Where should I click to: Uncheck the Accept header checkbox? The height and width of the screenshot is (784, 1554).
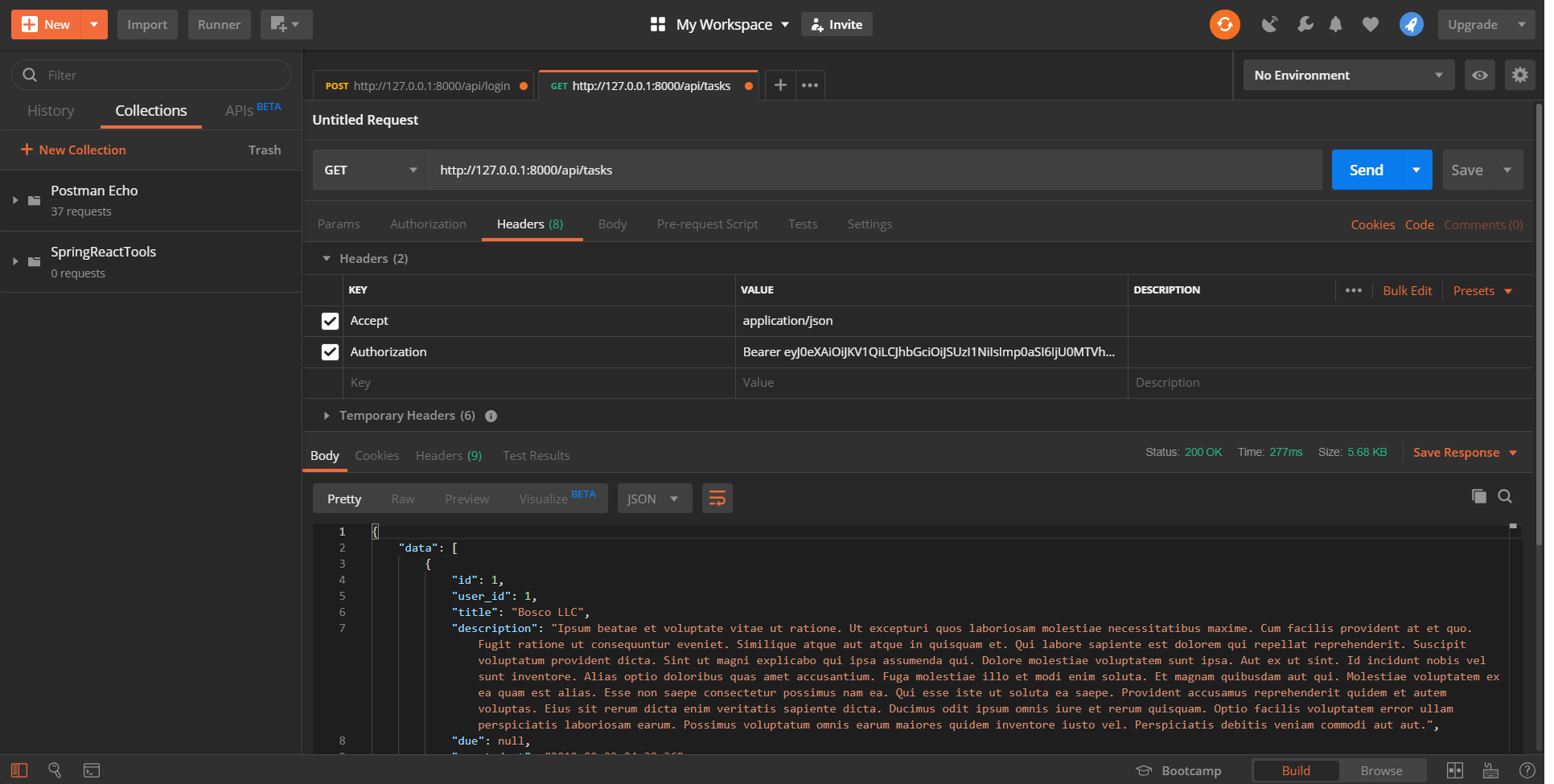(330, 321)
